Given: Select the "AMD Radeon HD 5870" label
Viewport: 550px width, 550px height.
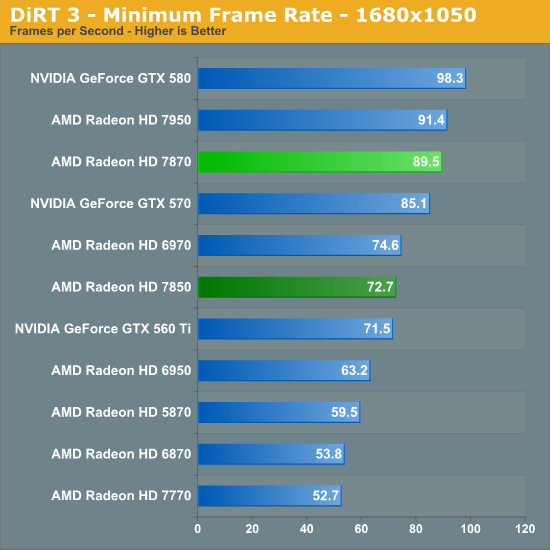Looking at the screenshot, I should (x=121, y=412).
